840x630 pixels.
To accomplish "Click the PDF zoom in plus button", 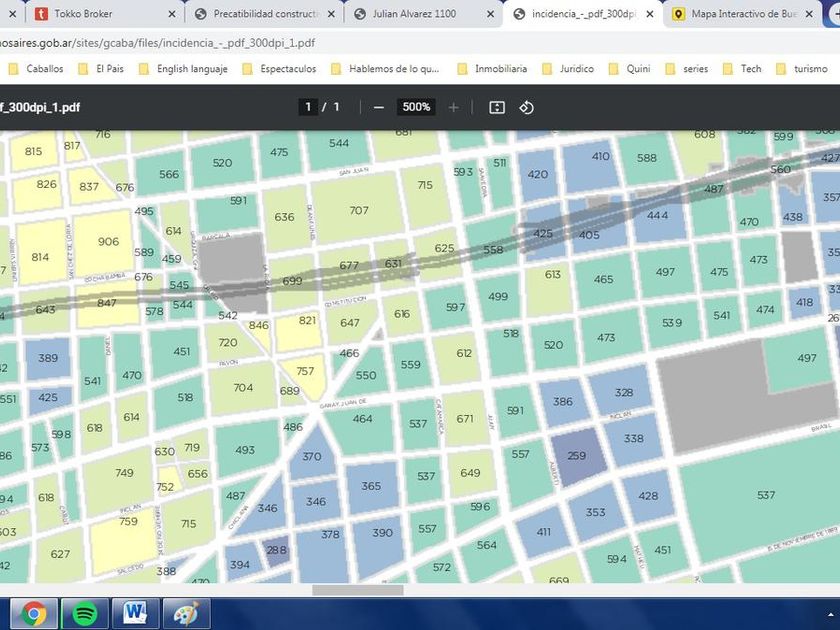I will (x=454, y=107).
